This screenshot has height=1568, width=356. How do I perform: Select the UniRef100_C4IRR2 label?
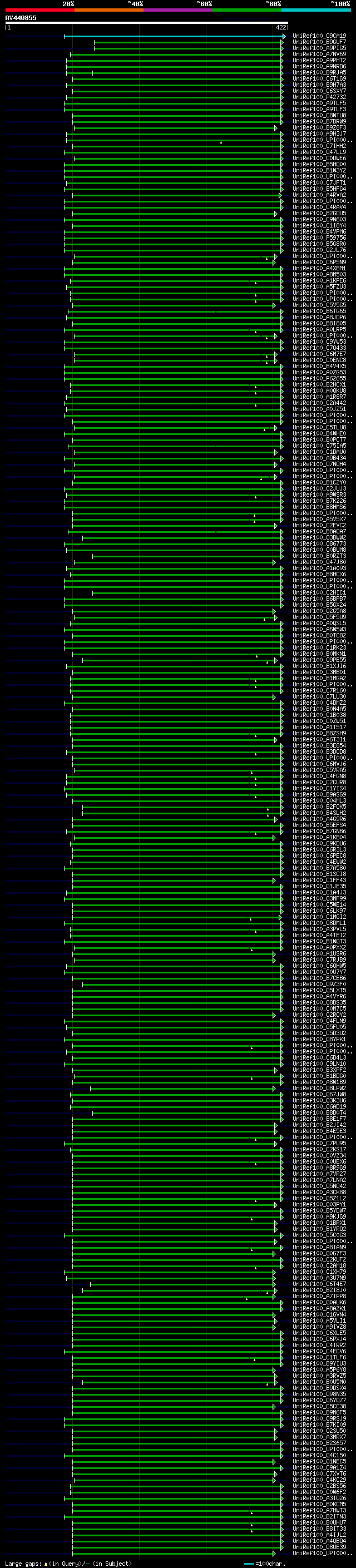pos(319,1345)
